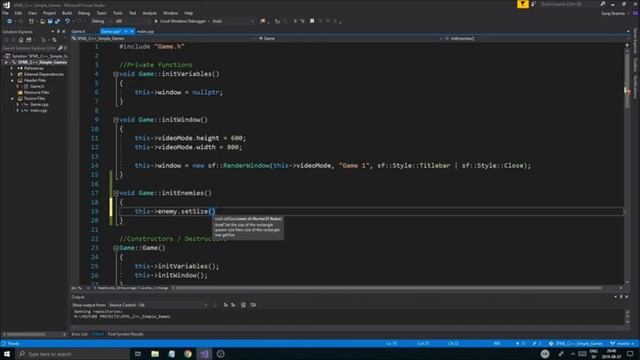Click the bookmark icon in the toolbar
This screenshot has width=640, height=360.
[312, 21]
